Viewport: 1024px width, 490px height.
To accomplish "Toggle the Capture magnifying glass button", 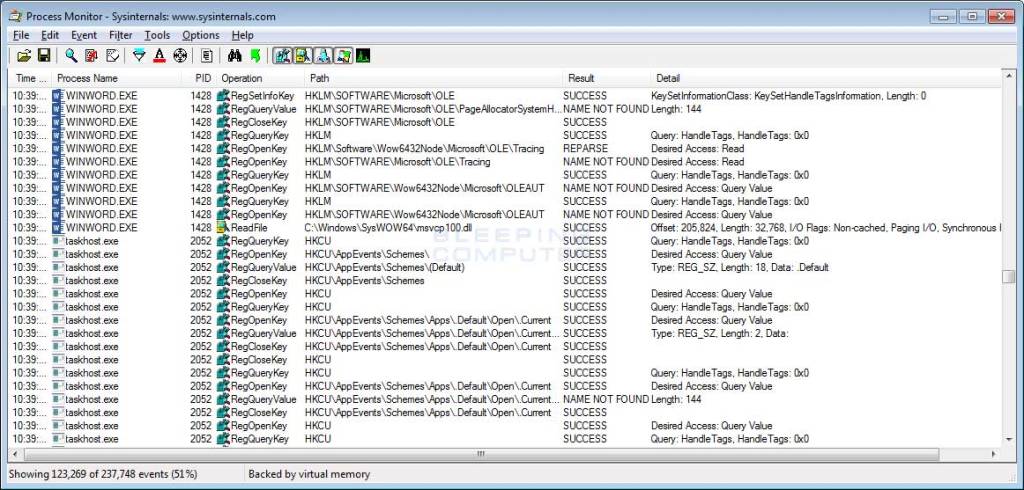I will click(x=71, y=55).
